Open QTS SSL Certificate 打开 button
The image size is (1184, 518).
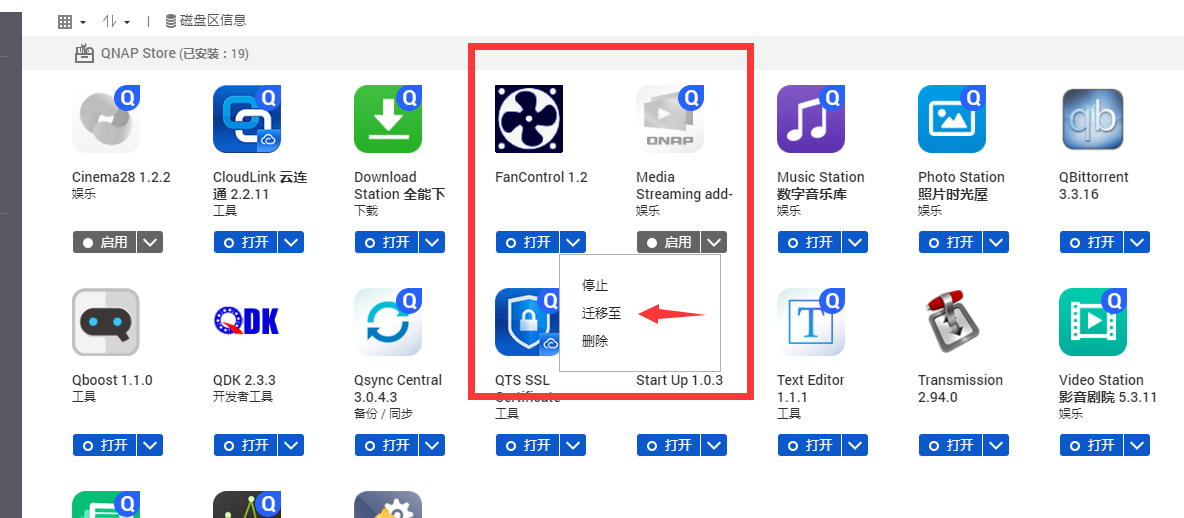528,446
